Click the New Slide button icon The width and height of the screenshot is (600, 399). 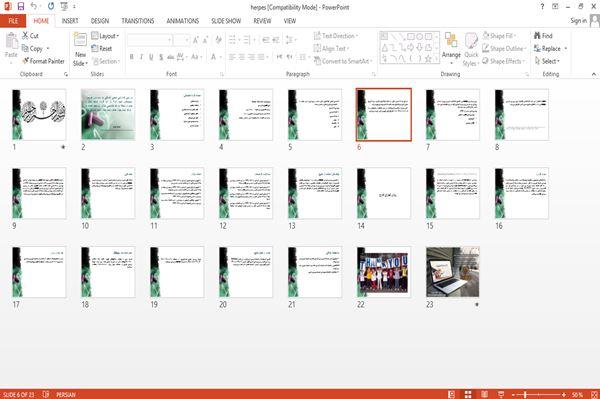[x=80, y=40]
